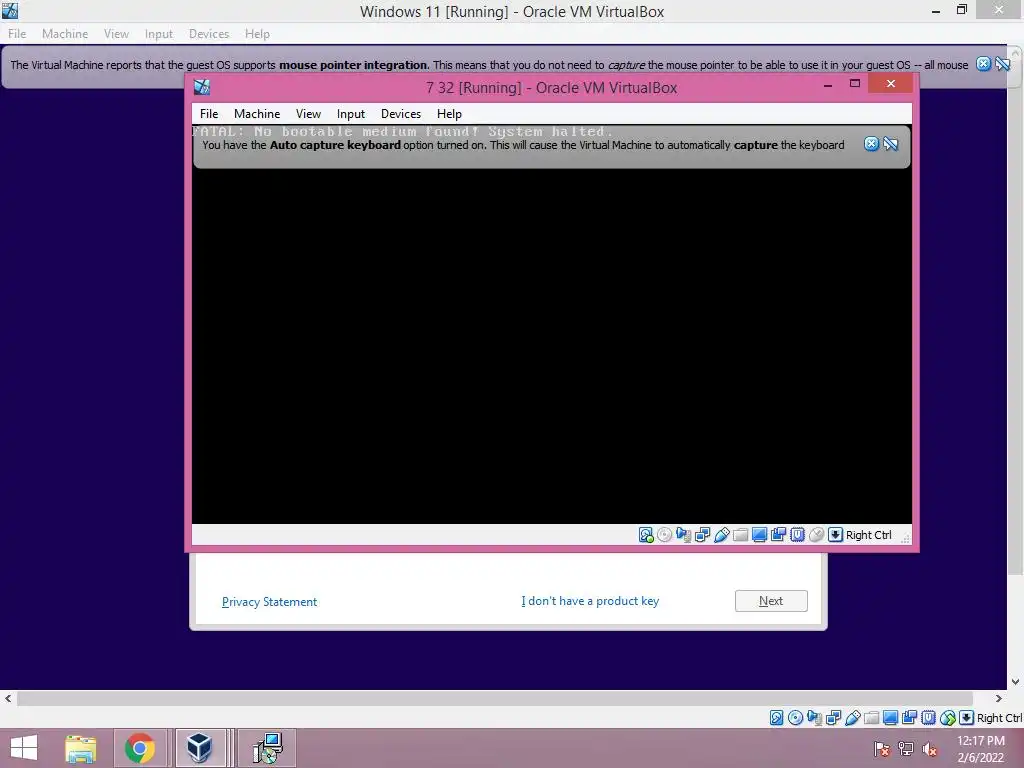Screen dimensions: 1024x768
Task: Open Action Center flag icon in tray
Action: (882, 749)
